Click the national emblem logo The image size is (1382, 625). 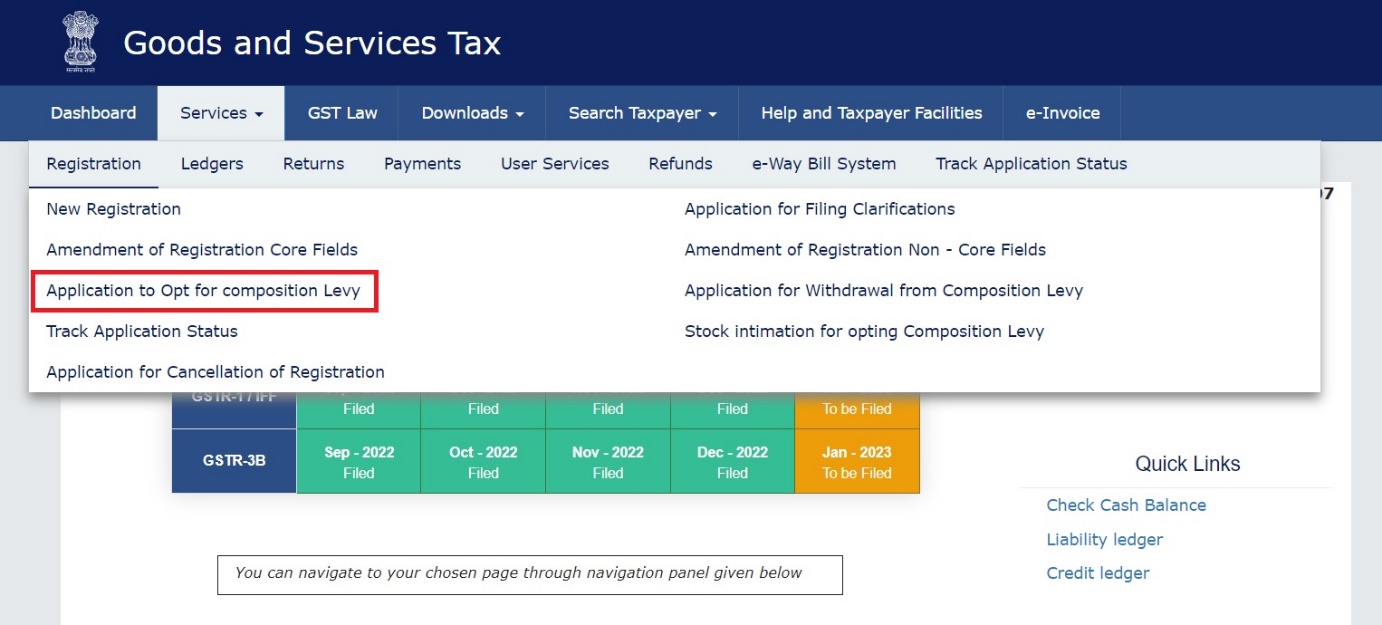(x=79, y=42)
